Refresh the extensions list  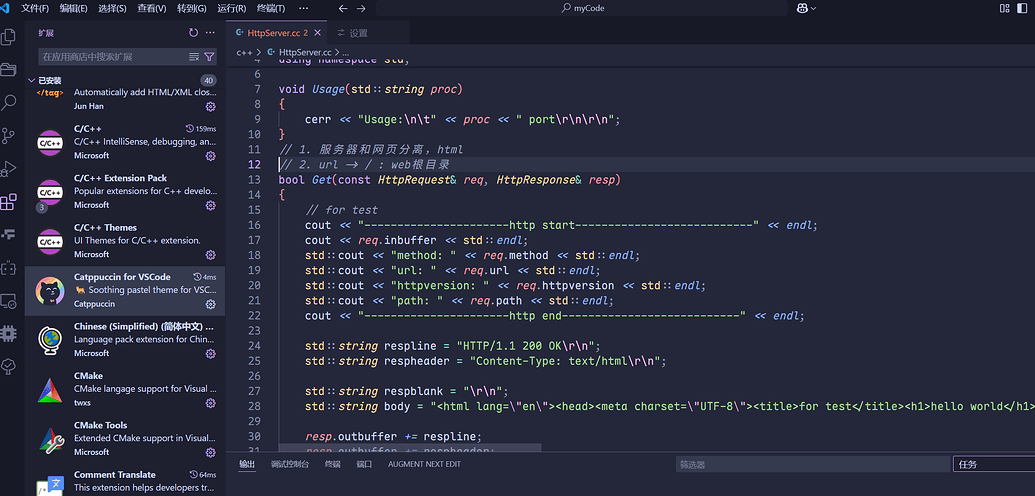pyautogui.click(x=193, y=32)
